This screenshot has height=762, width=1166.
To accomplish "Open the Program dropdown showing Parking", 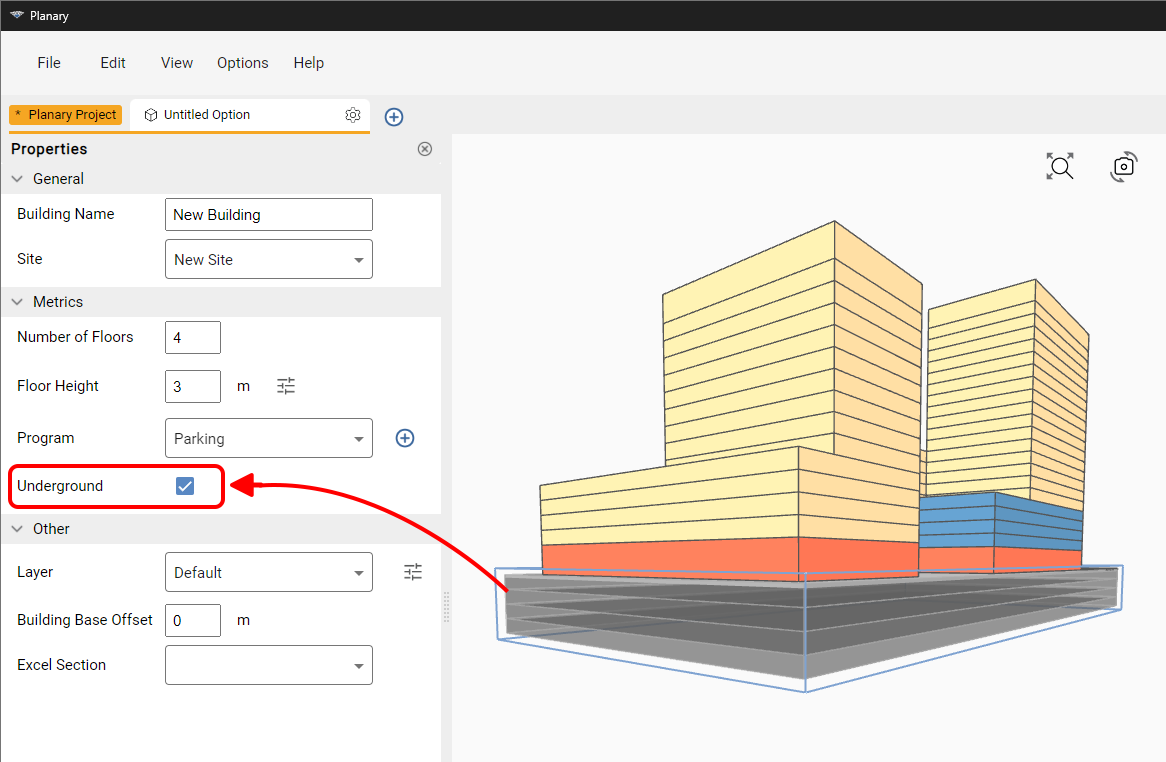I will [268, 438].
